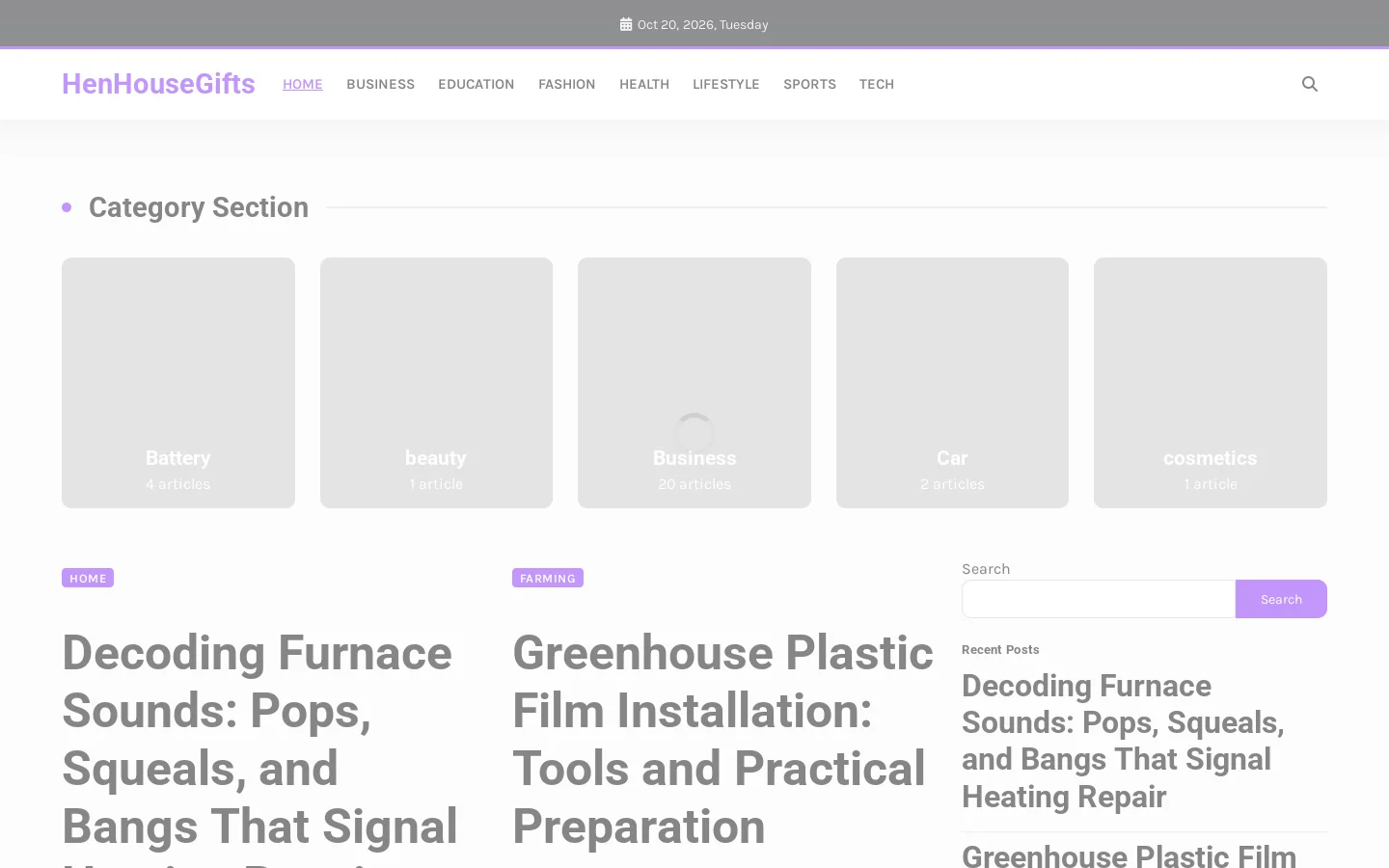This screenshot has width=1389, height=868.
Task: Open Greenhouse Plastic Film in Recent Posts
Action: click(1130, 854)
